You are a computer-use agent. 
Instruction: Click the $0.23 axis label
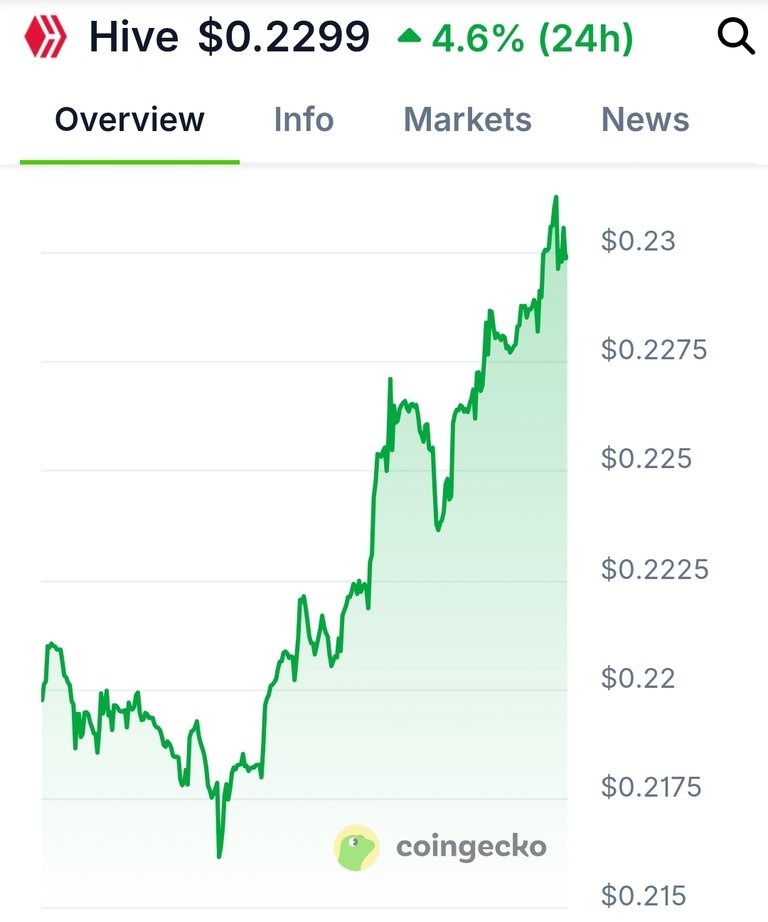tap(638, 241)
